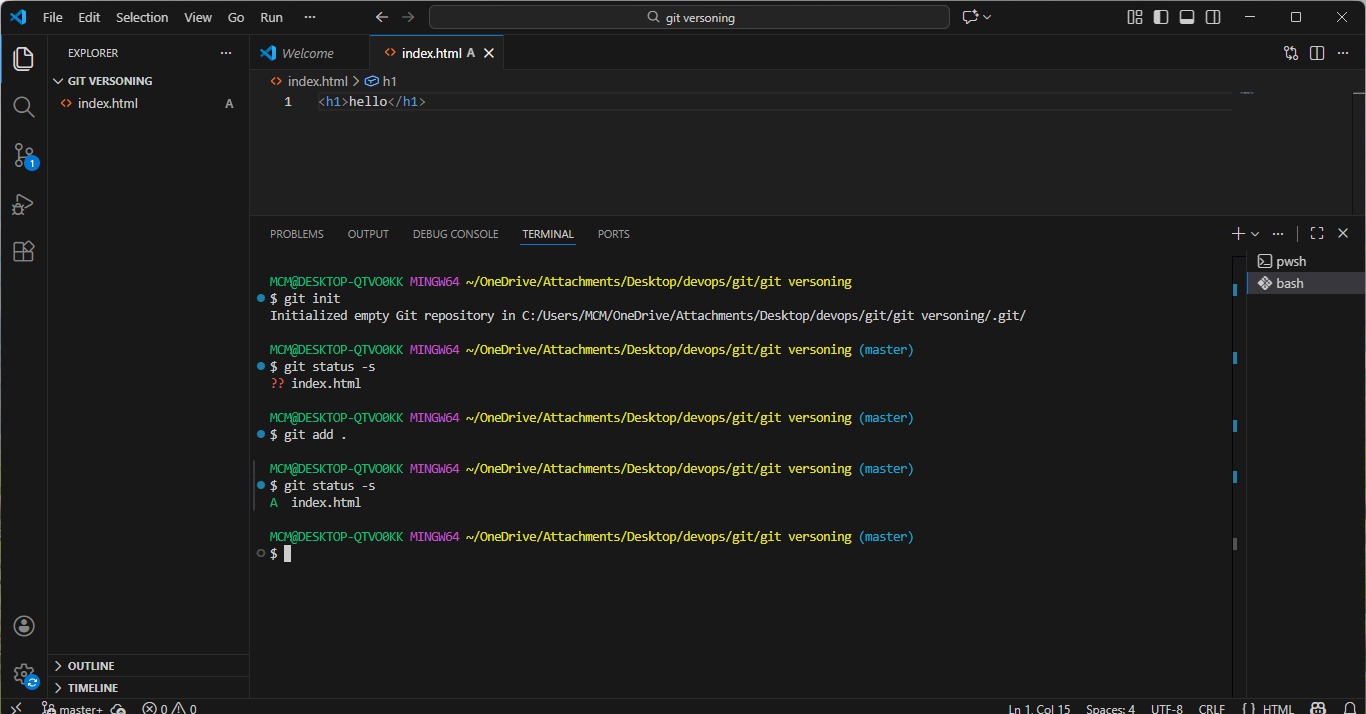Switch to the PROBLEMS panel tab
This screenshot has height=714, width=1366.
(x=297, y=234)
